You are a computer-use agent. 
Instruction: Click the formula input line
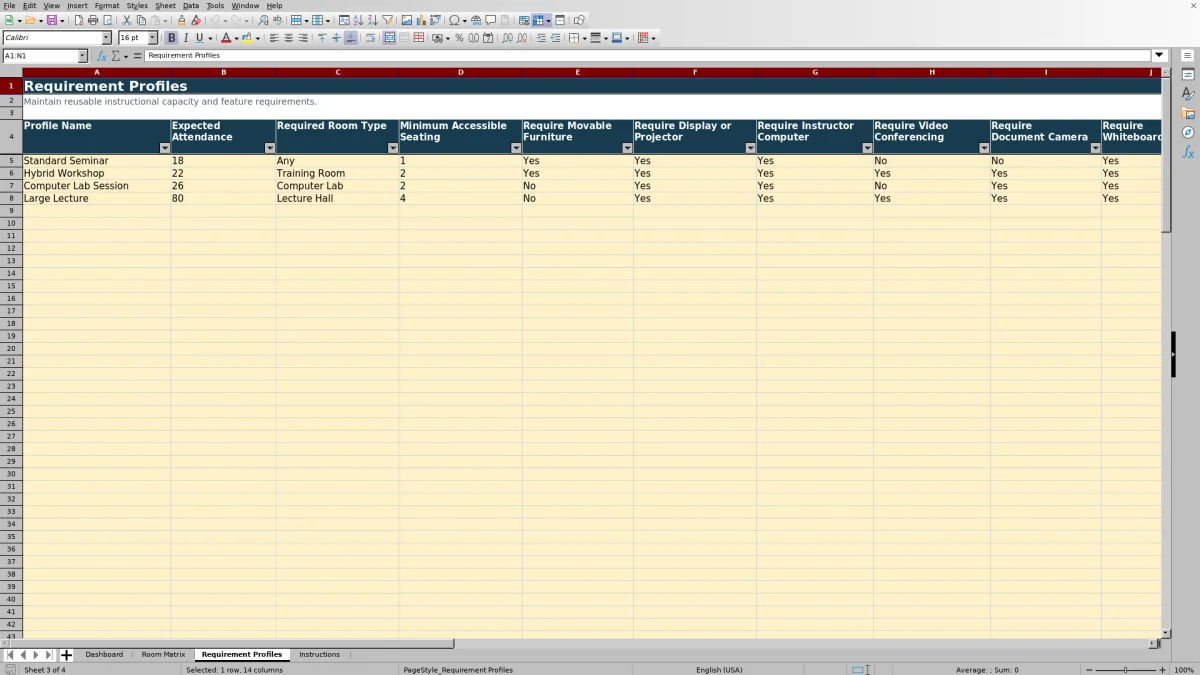pyautogui.click(x=648, y=56)
